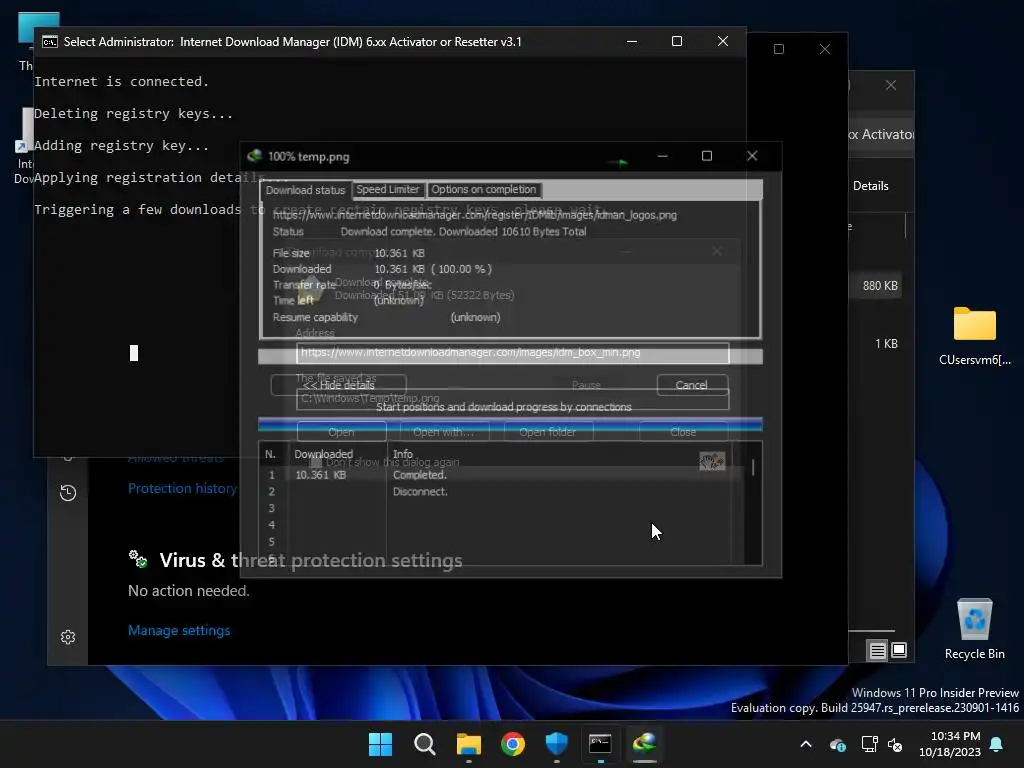Click the Info column header

click(x=402, y=454)
